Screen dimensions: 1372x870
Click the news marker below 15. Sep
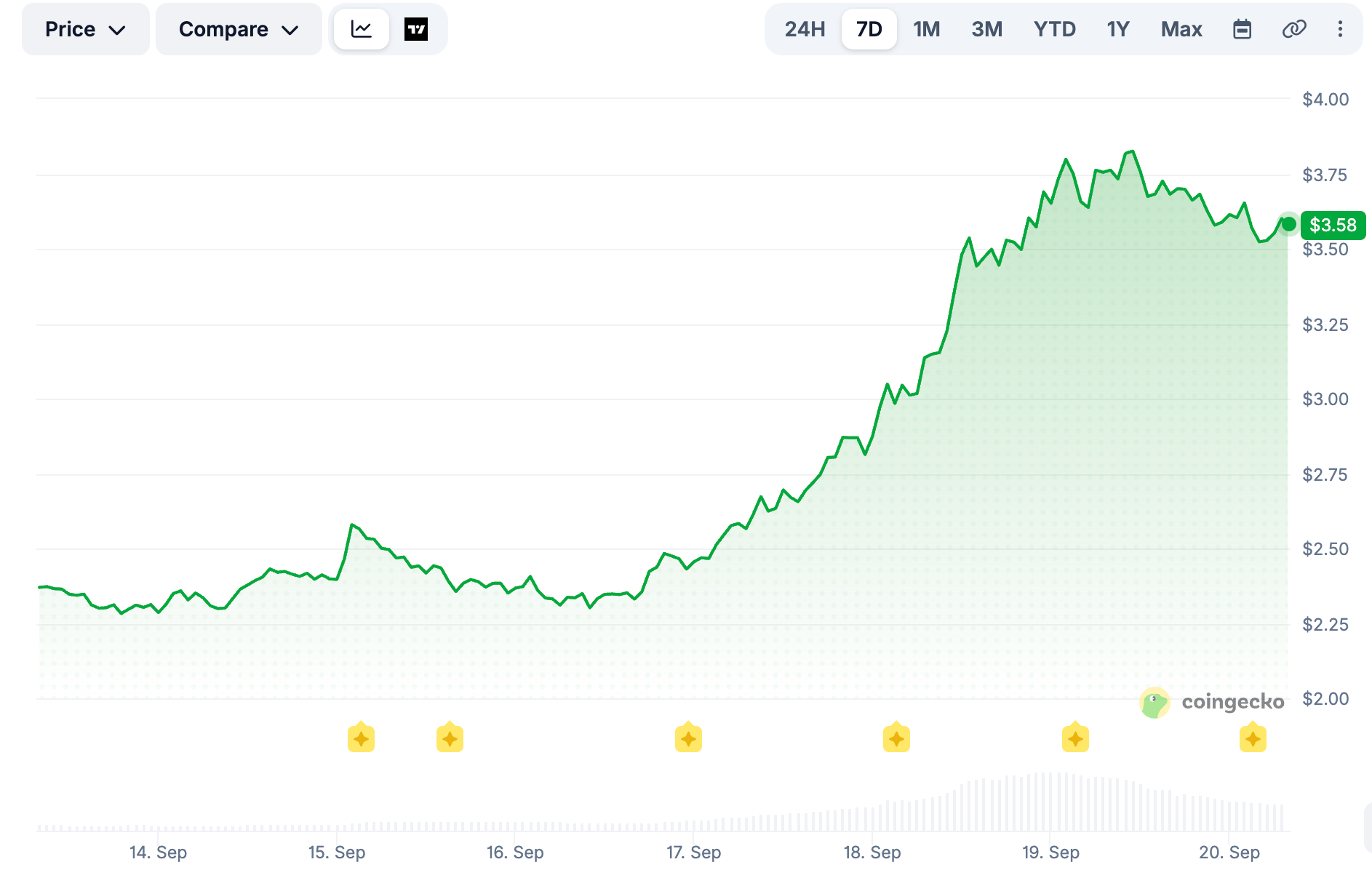(361, 738)
